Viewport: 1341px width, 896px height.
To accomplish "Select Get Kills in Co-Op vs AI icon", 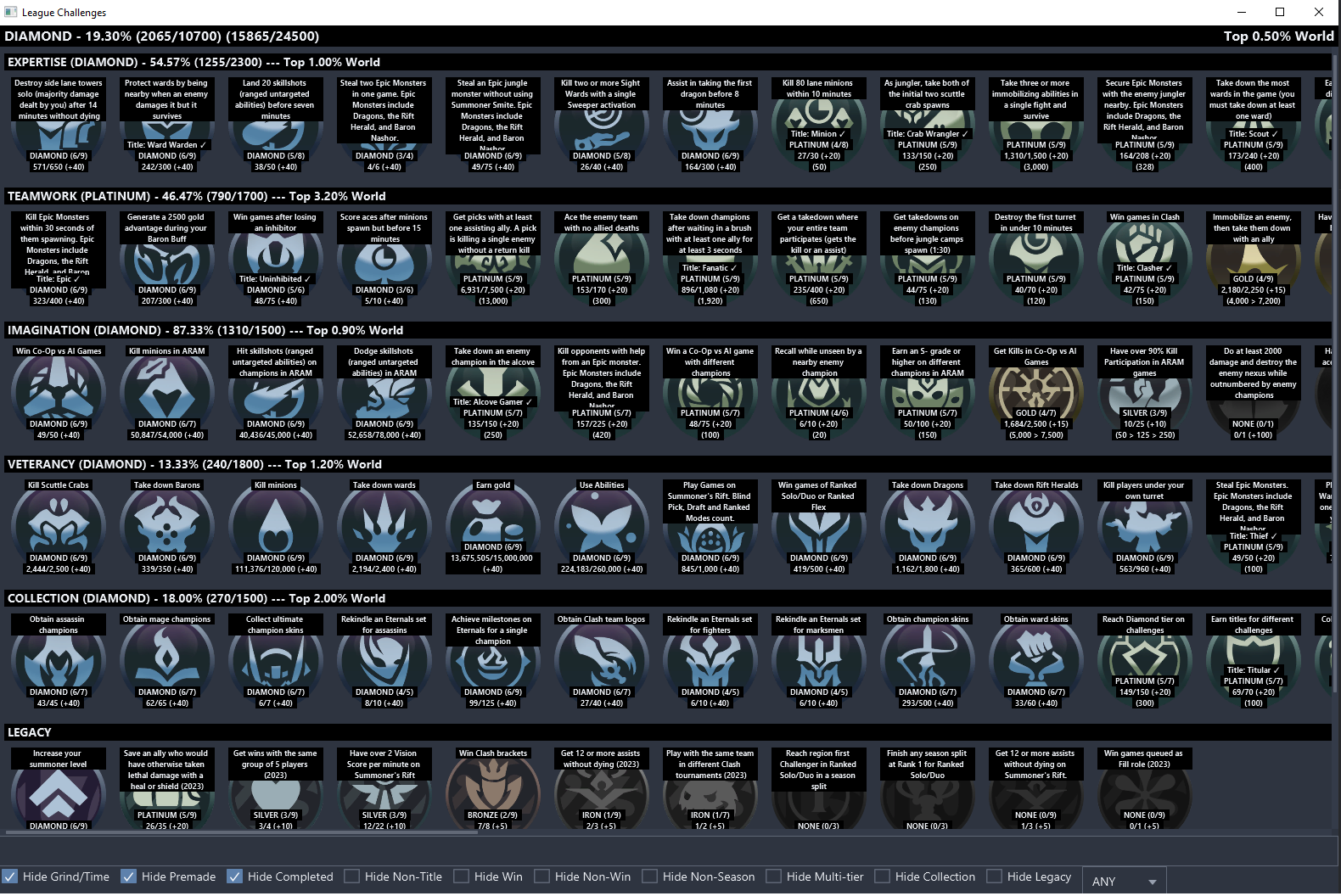I will (1036, 393).
